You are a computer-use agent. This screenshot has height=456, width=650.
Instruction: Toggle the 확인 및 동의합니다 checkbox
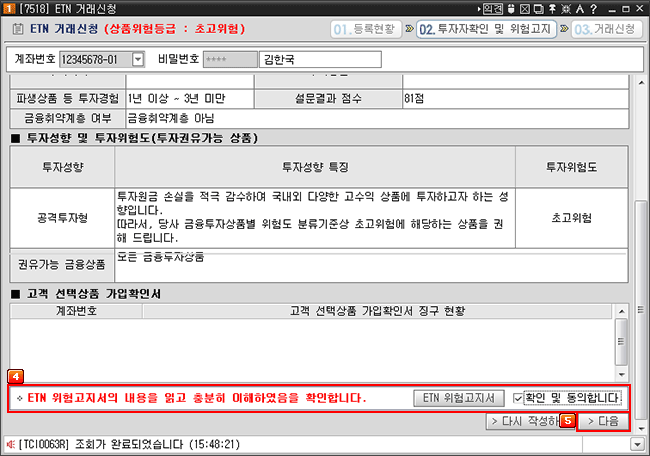[x=517, y=398]
